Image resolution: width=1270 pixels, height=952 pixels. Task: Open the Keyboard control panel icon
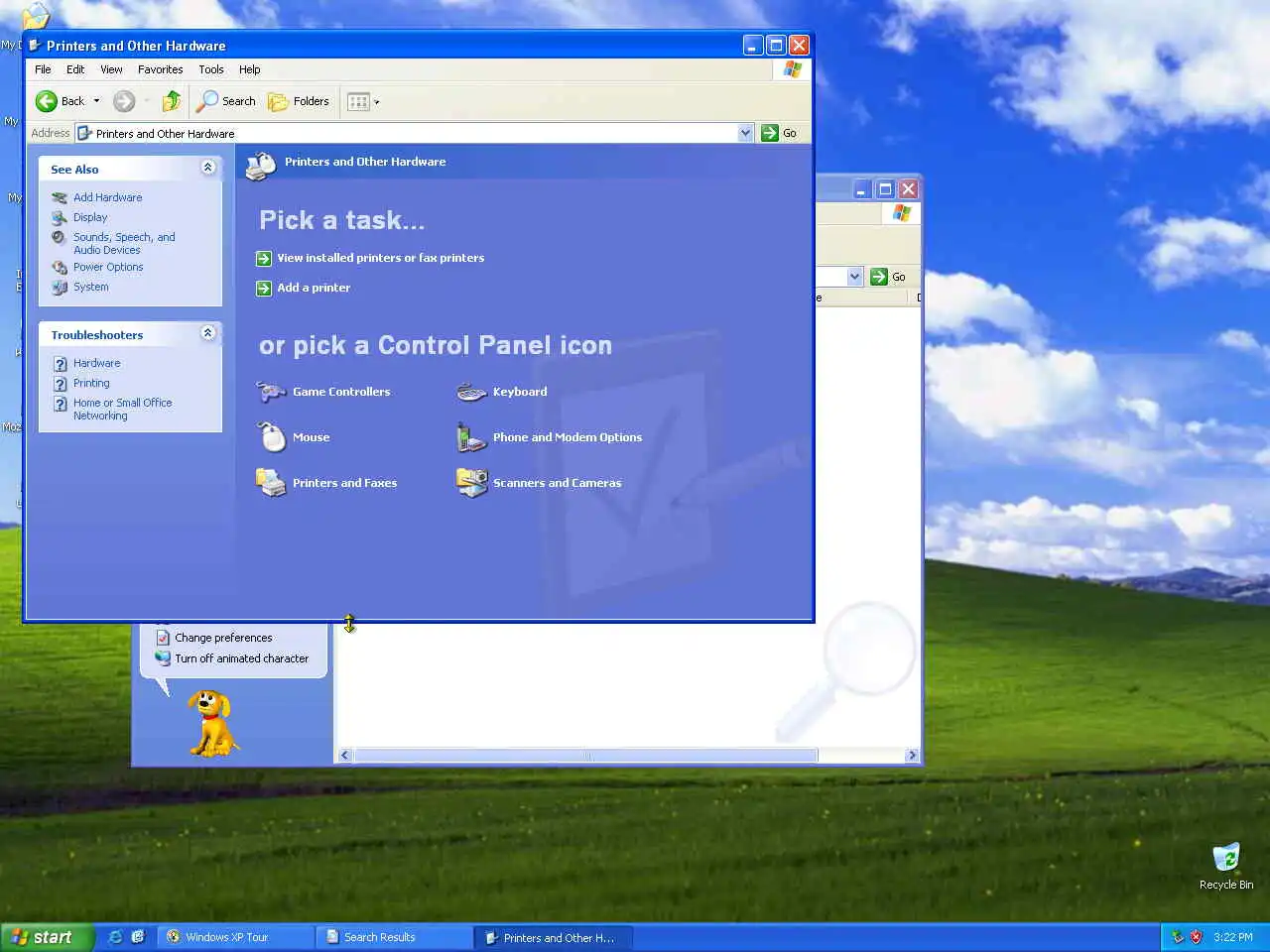pos(502,392)
